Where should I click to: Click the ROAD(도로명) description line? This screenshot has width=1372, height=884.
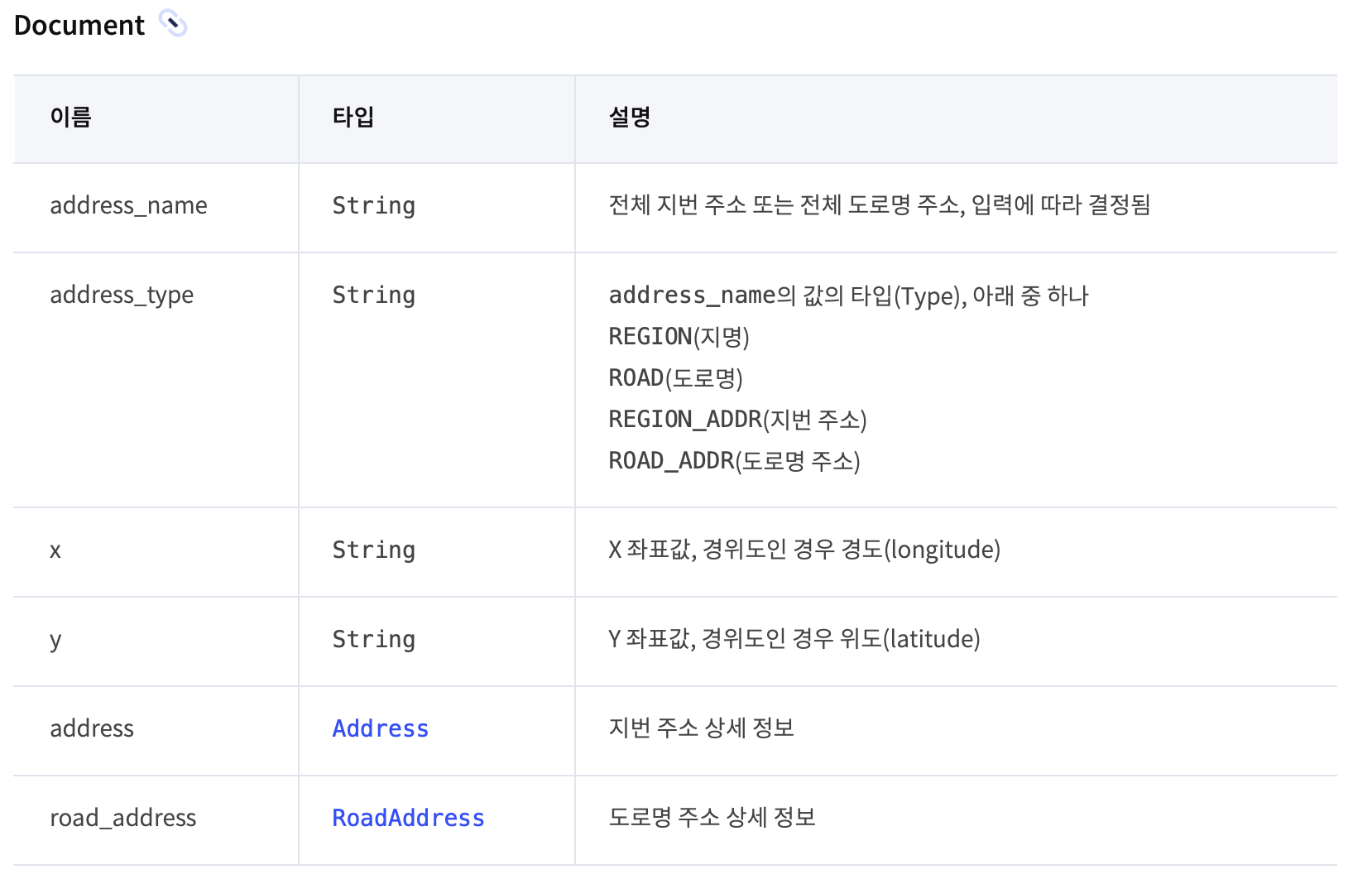point(675,378)
